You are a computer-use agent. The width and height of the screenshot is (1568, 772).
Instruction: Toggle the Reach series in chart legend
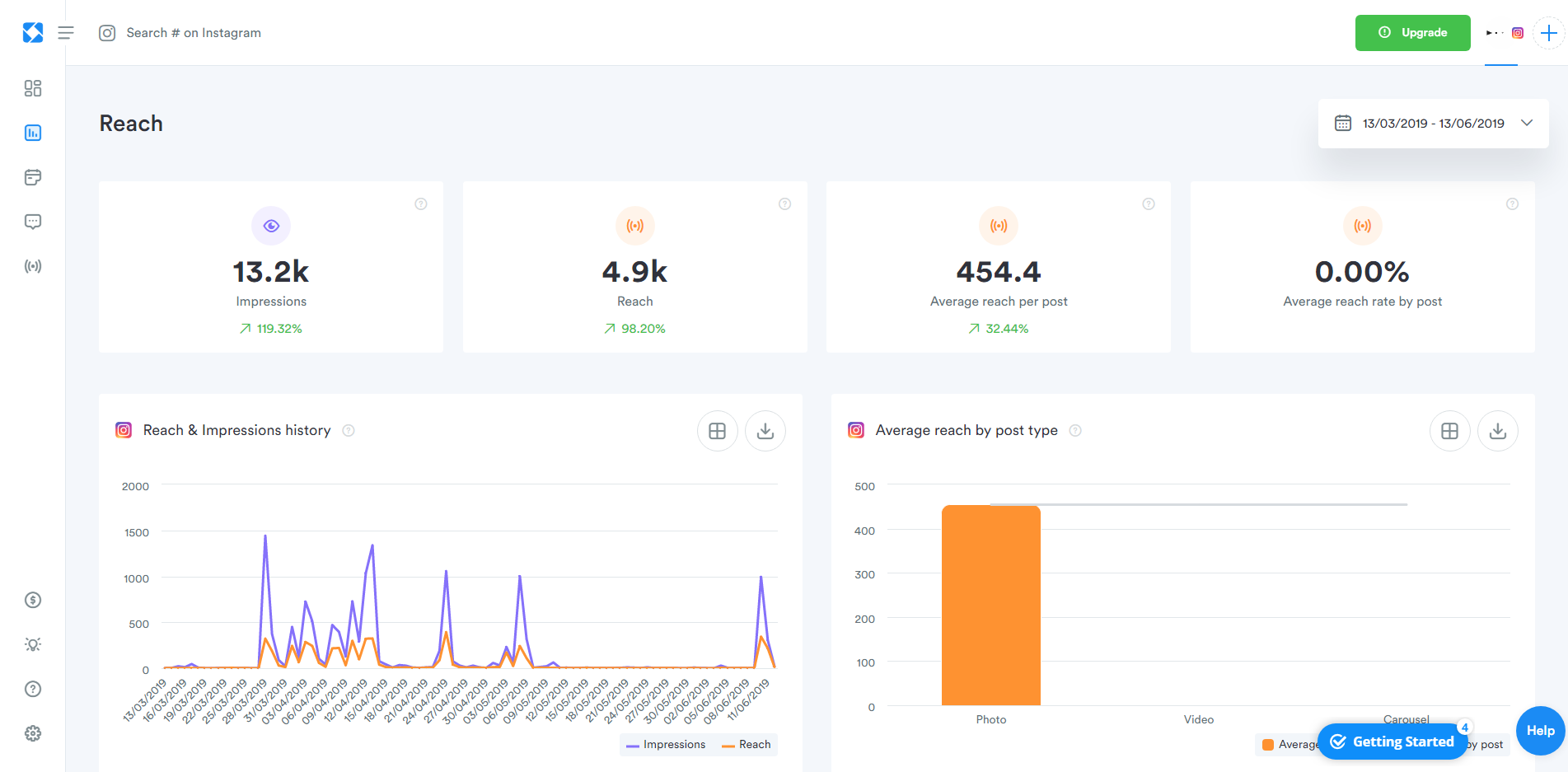[x=747, y=745]
